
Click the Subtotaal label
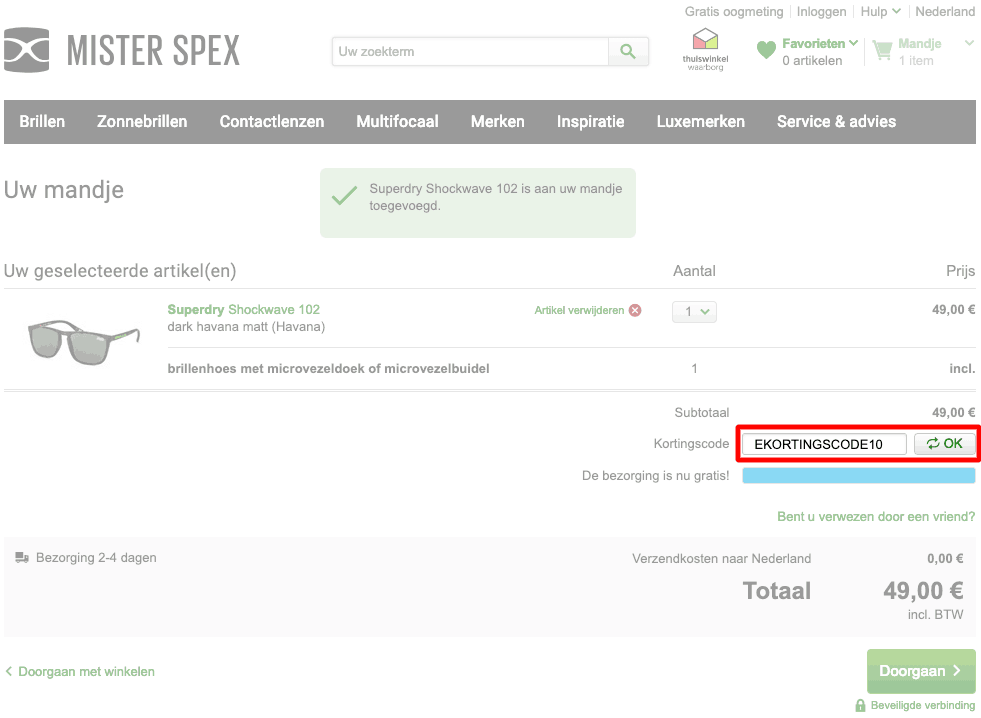click(x=702, y=413)
